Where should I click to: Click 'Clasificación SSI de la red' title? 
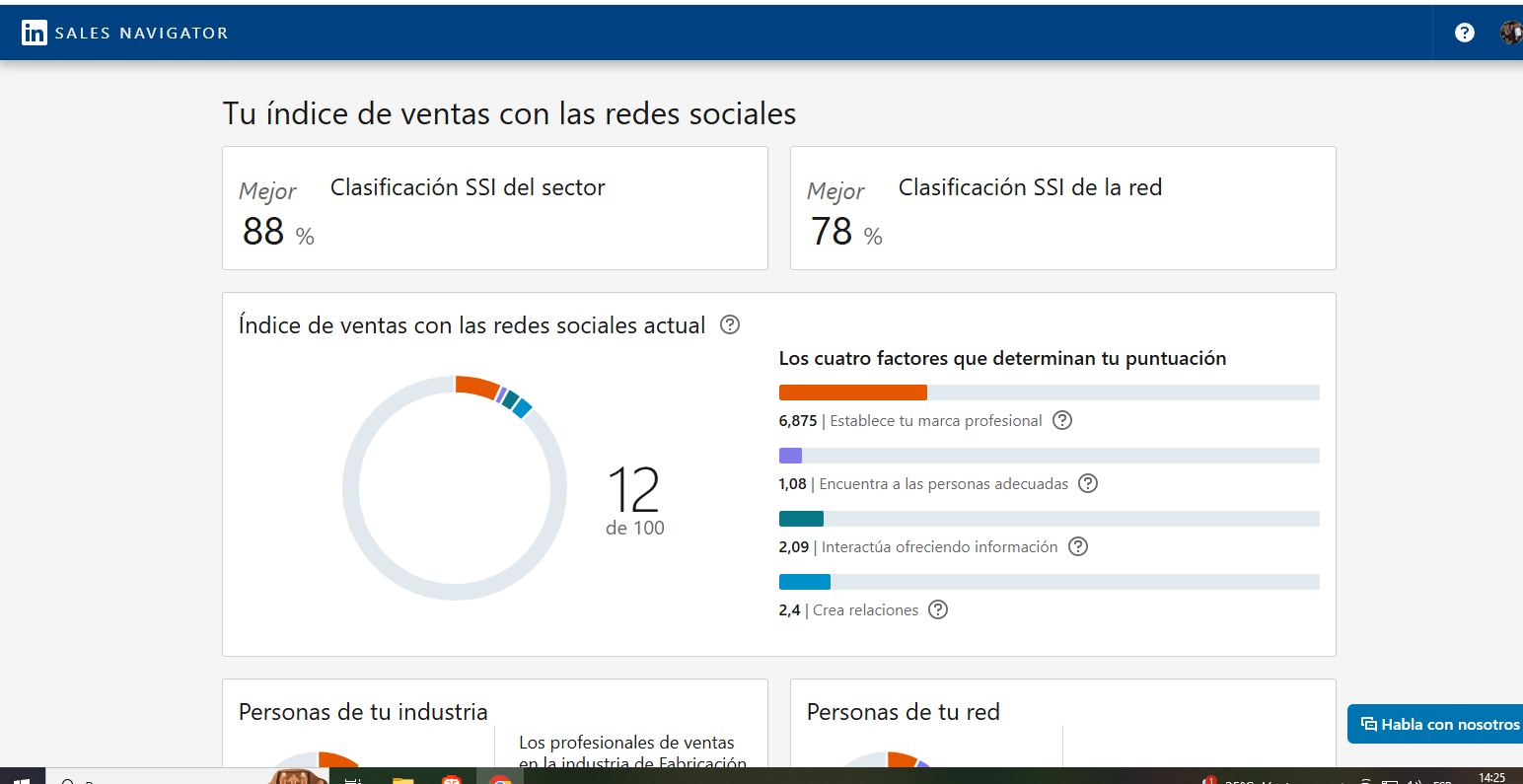coord(1030,187)
